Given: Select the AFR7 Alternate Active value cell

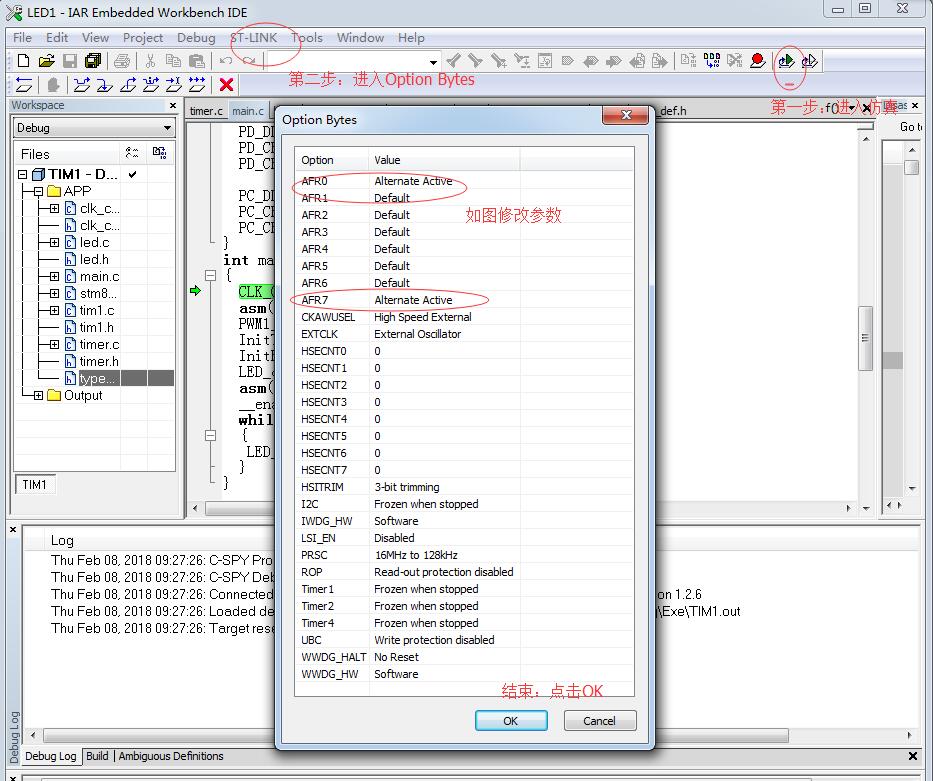Looking at the screenshot, I should pyautogui.click(x=413, y=300).
